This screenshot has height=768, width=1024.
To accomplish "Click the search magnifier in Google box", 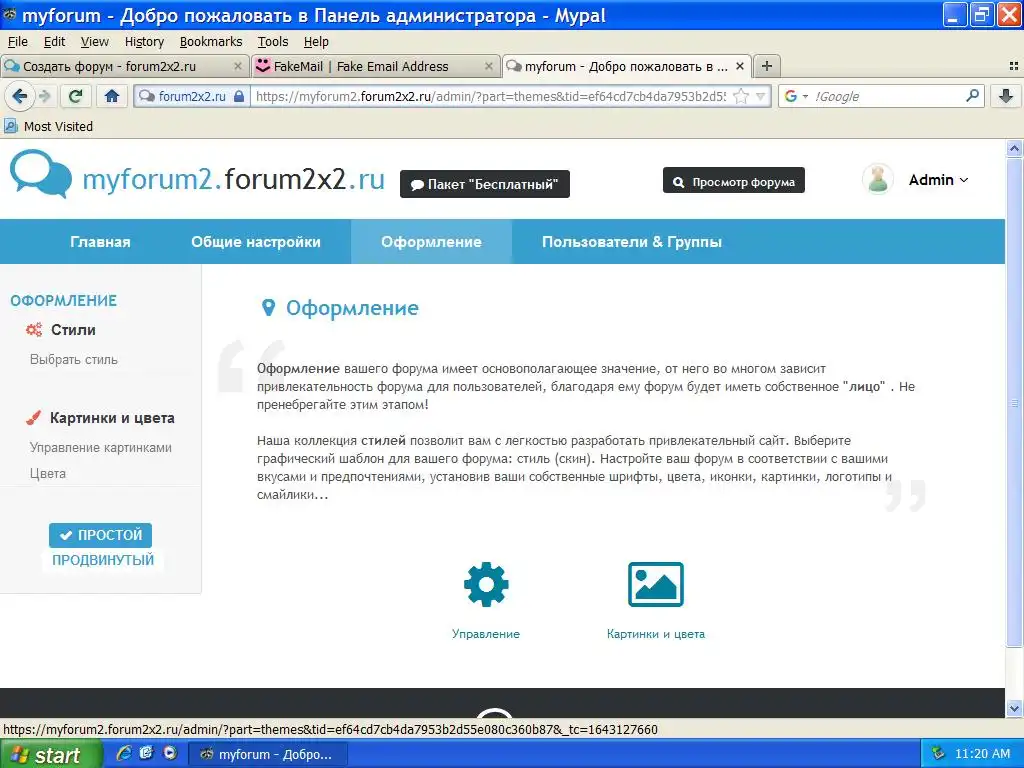I will point(972,96).
